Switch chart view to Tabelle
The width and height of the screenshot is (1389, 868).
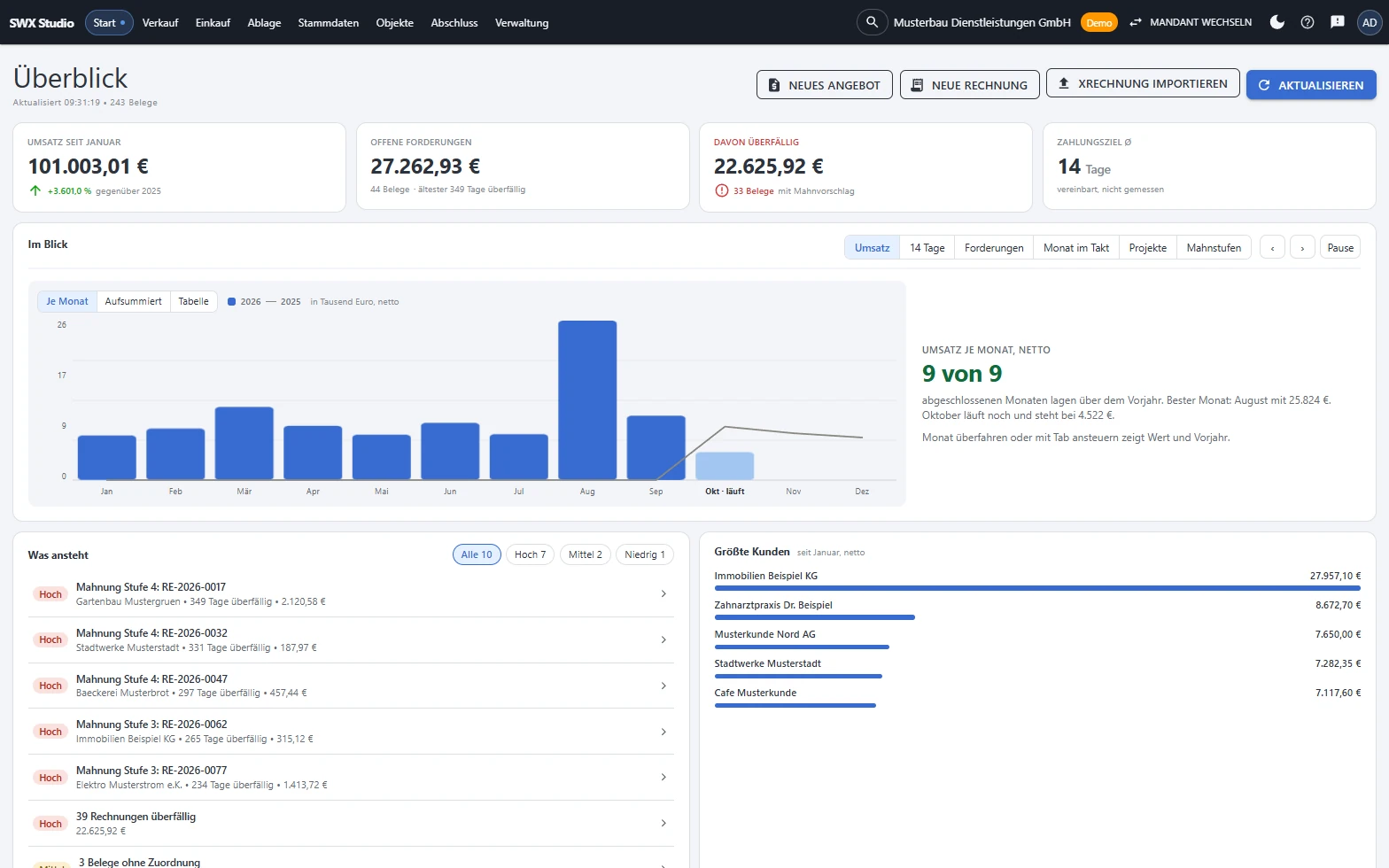(193, 301)
